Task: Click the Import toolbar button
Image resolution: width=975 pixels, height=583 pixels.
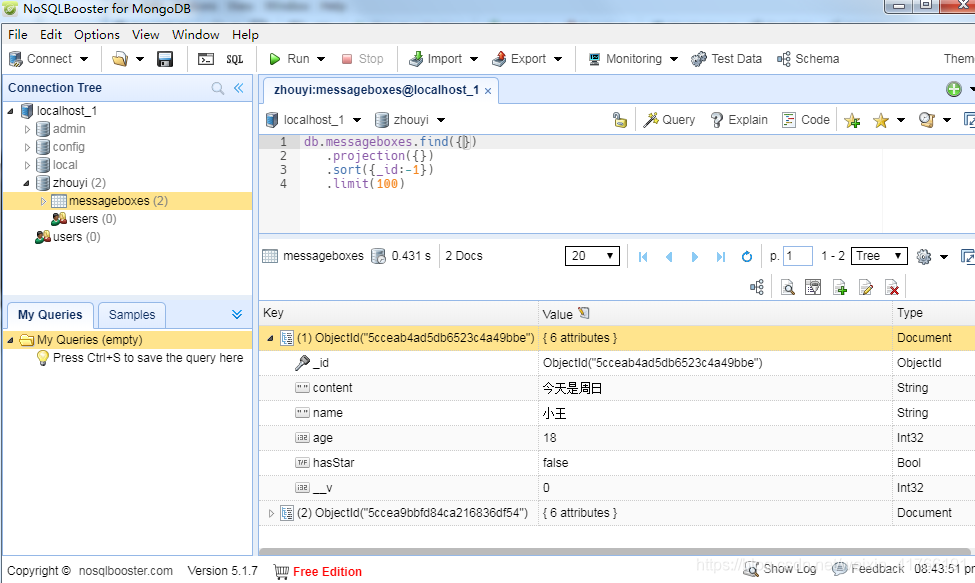Action: click(x=435, y=59)
